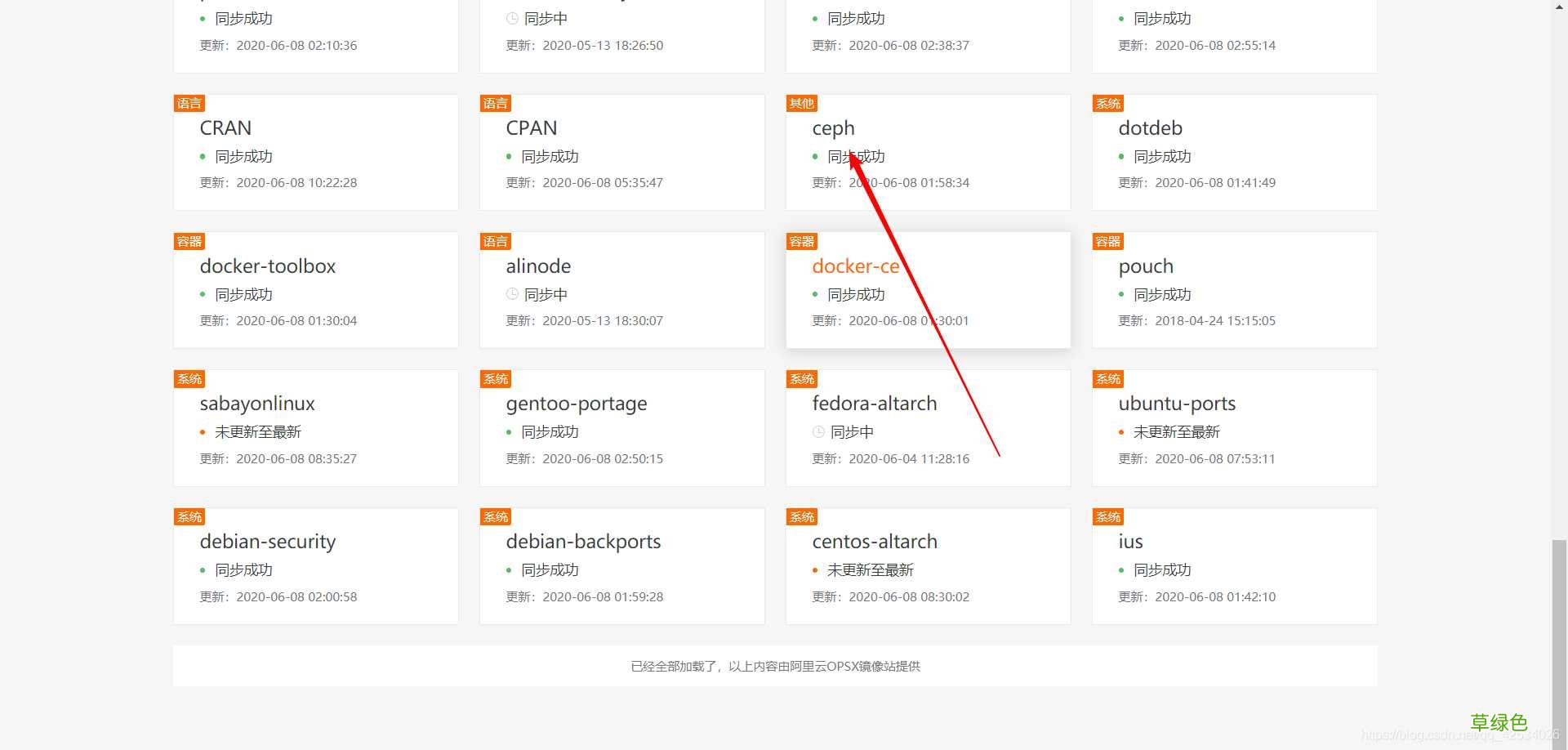Click the 系统 tag on gentoo-portage card

coord(496,378)
